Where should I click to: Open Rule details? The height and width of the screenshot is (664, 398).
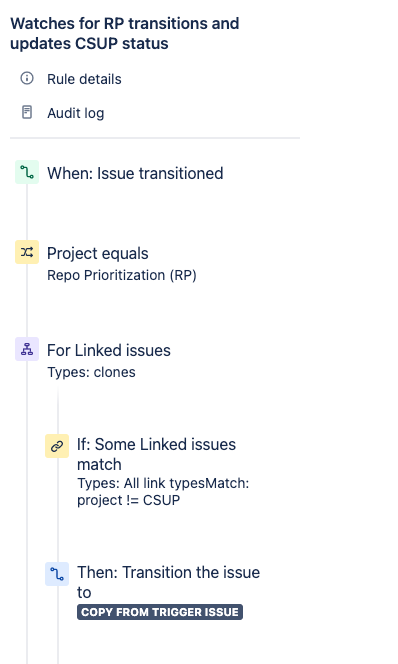coord(84,79)
